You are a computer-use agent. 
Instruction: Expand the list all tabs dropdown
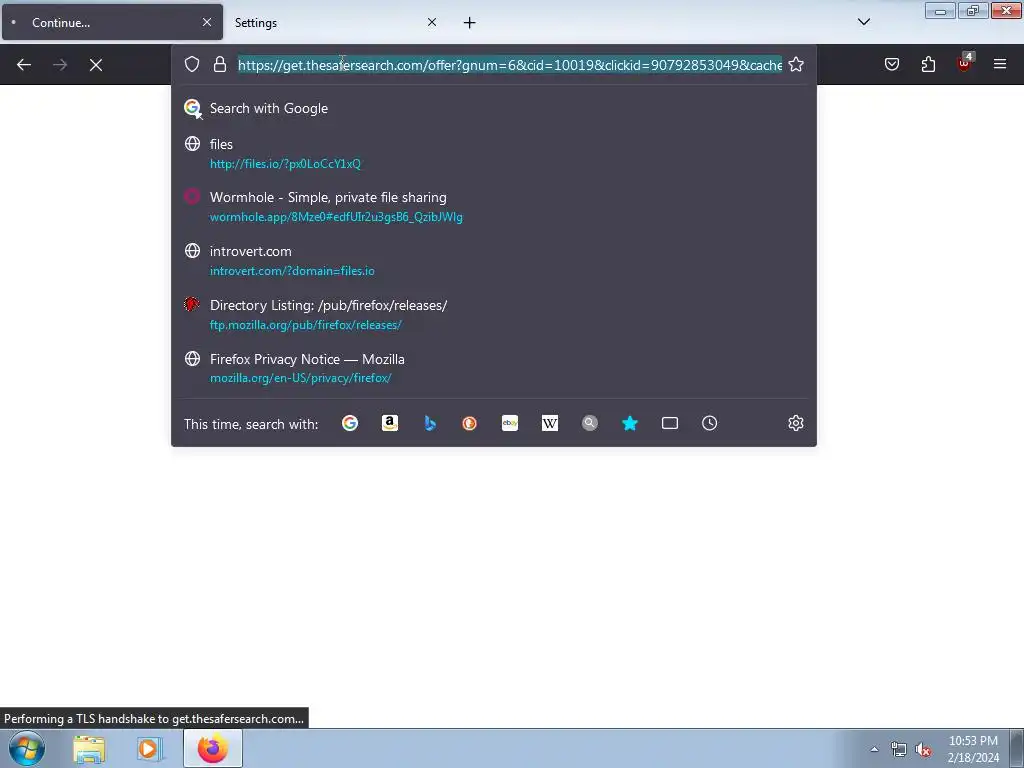tap(864, 22)
